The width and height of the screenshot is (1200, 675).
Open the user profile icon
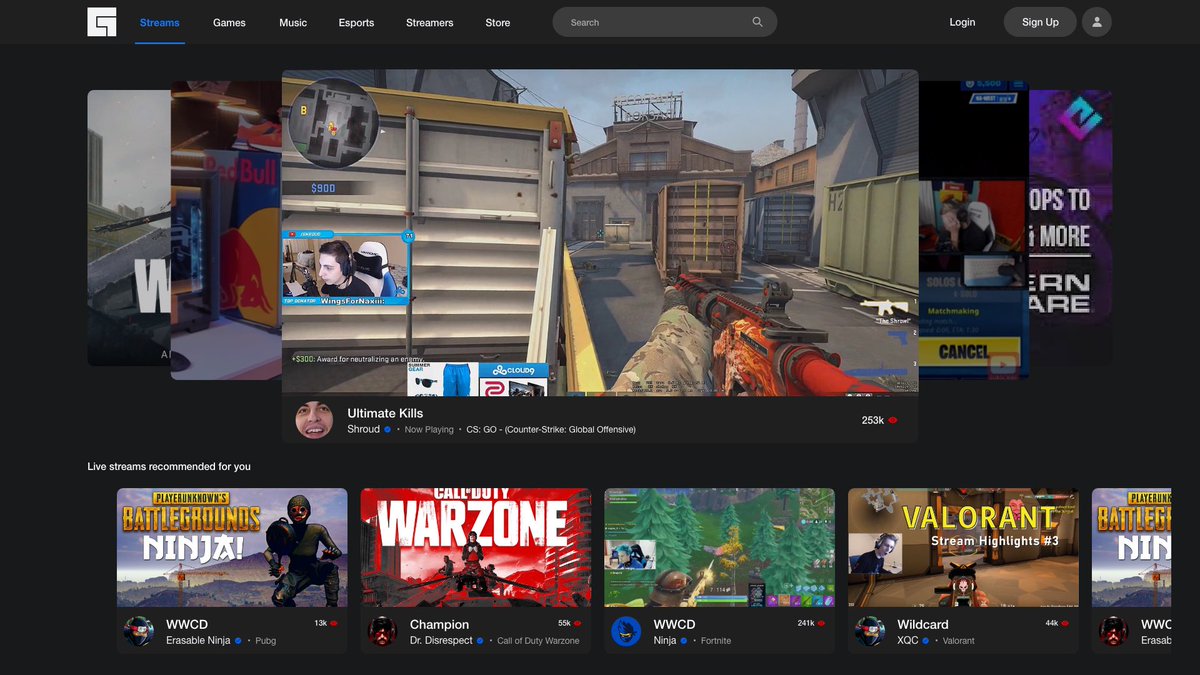coord(1097,22)
